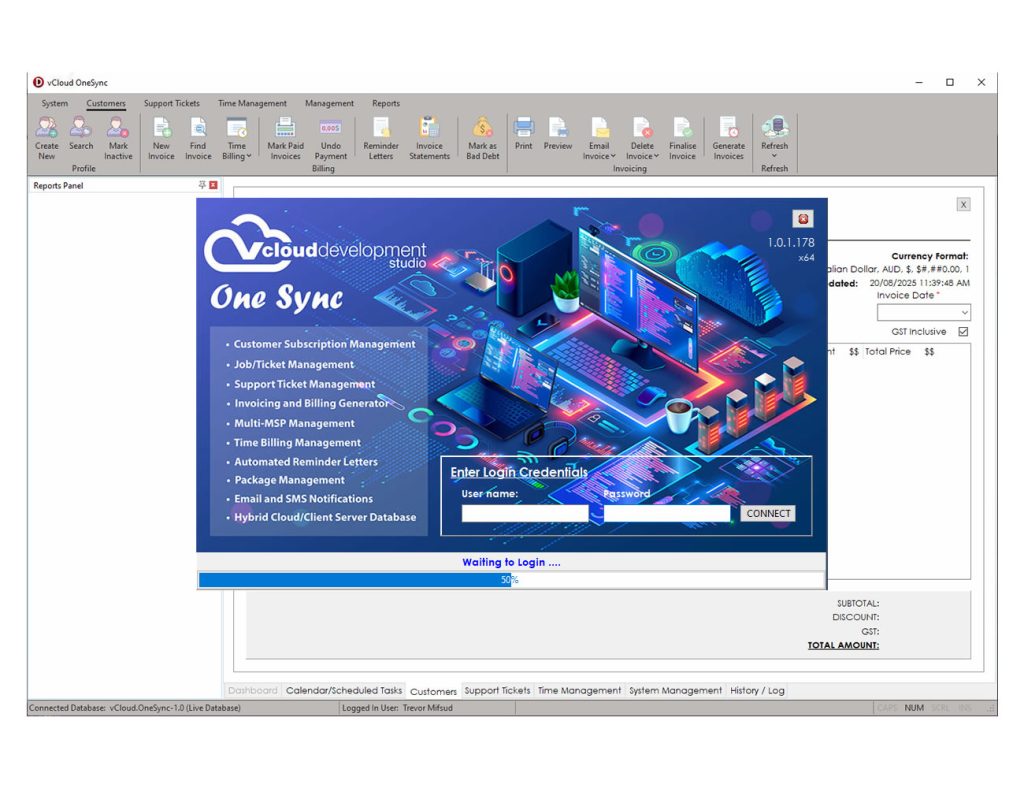This screenshot has width=1024, height=788.
Task: Click the User name input field
Action: point(525,514)
